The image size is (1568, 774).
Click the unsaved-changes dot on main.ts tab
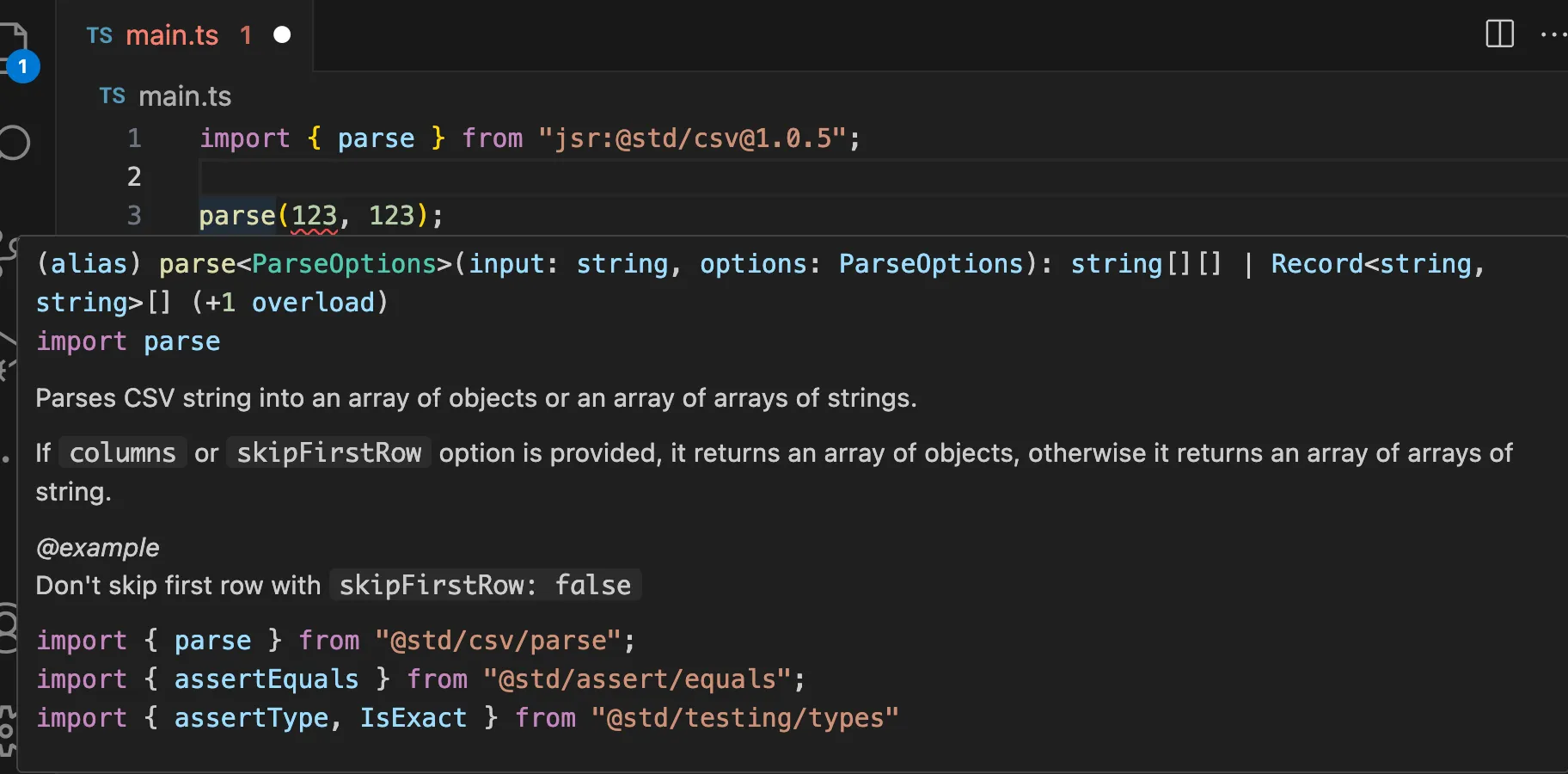(282, 35)
